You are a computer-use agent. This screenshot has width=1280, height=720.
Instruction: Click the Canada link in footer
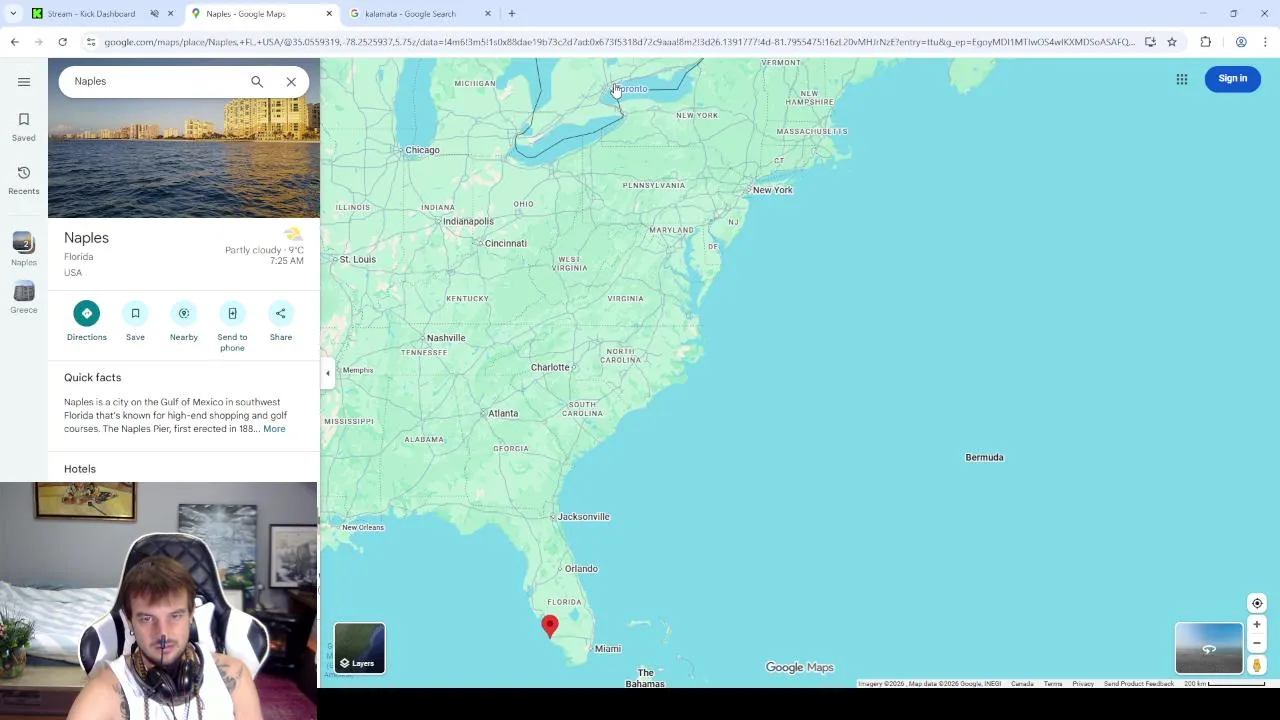pos(1022,684)
